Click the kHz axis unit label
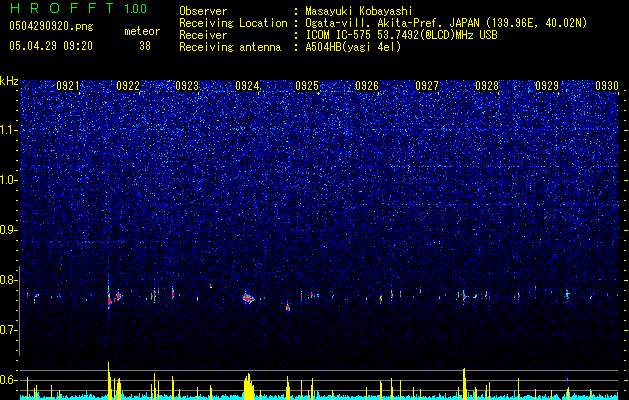The height and width of the screenshot is (400, 629). coord(9,81)
